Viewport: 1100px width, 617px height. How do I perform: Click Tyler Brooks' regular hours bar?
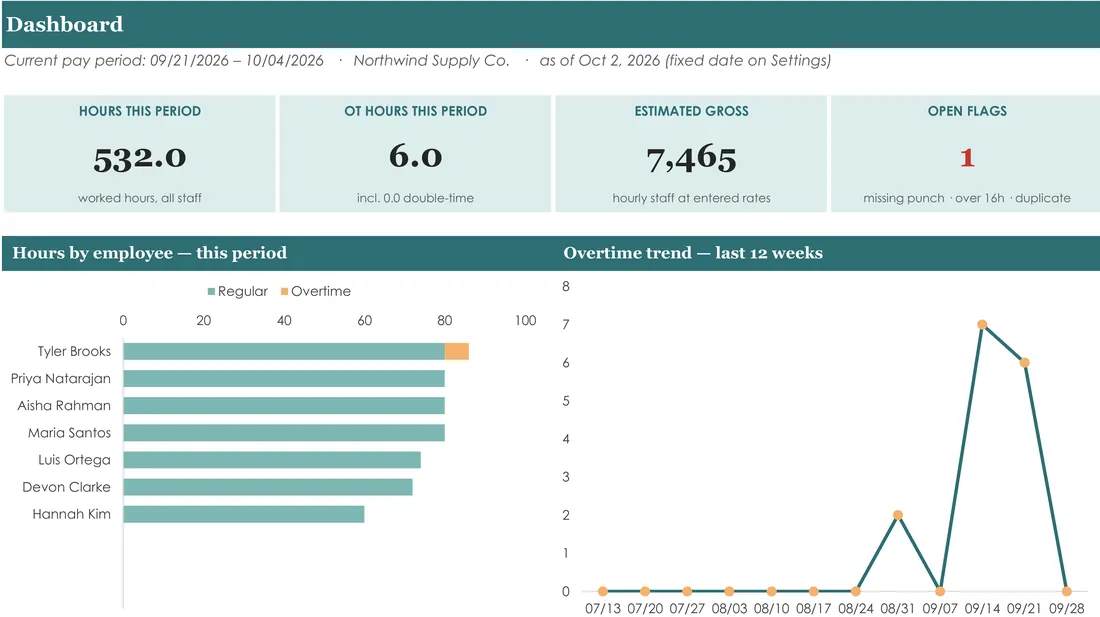coord(284,351)
